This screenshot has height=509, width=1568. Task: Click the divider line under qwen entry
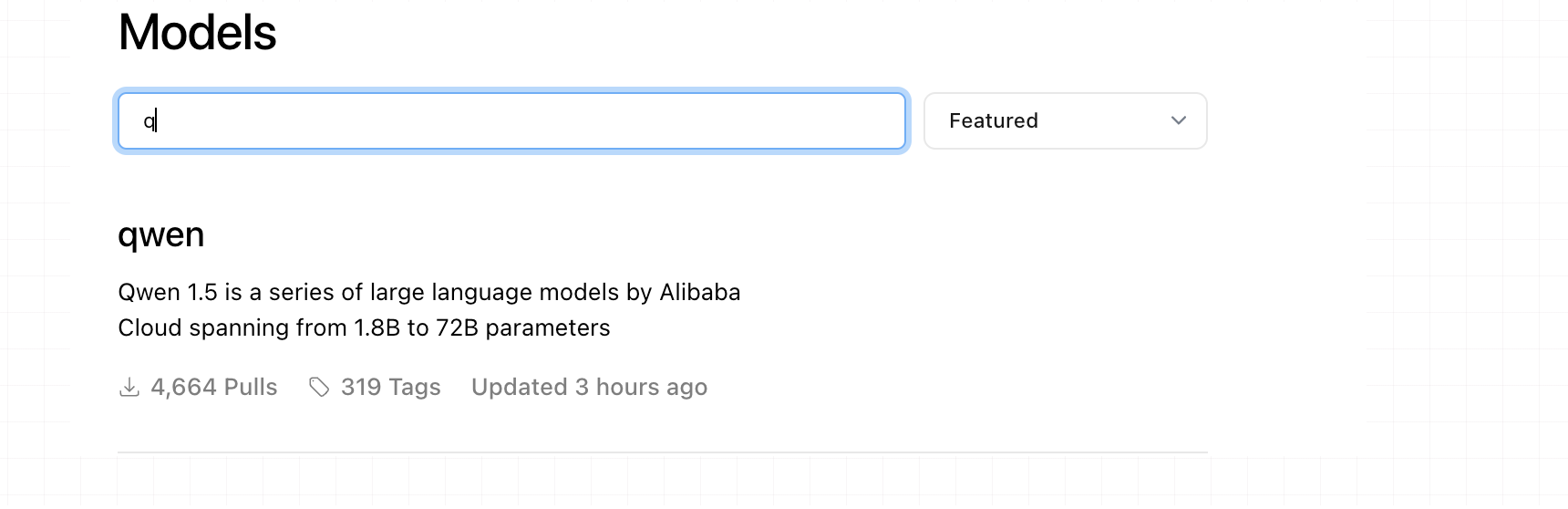point(663,452)
